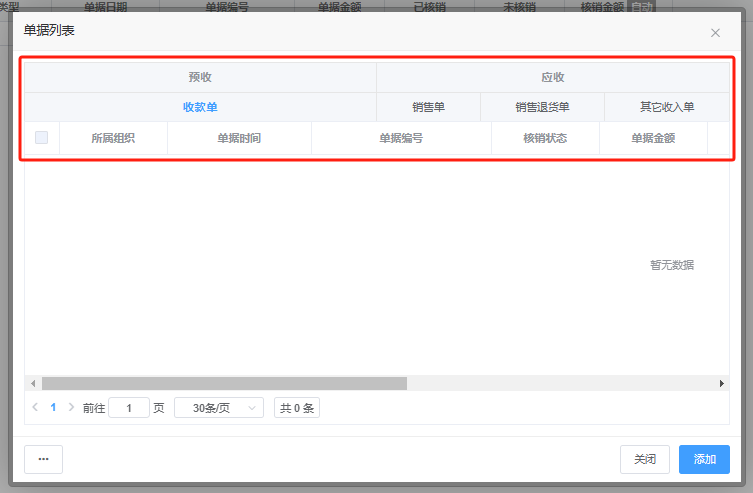Select the 其它收入单 tab
The height and width of the screenshot is (493, 753).
point(667,107)
